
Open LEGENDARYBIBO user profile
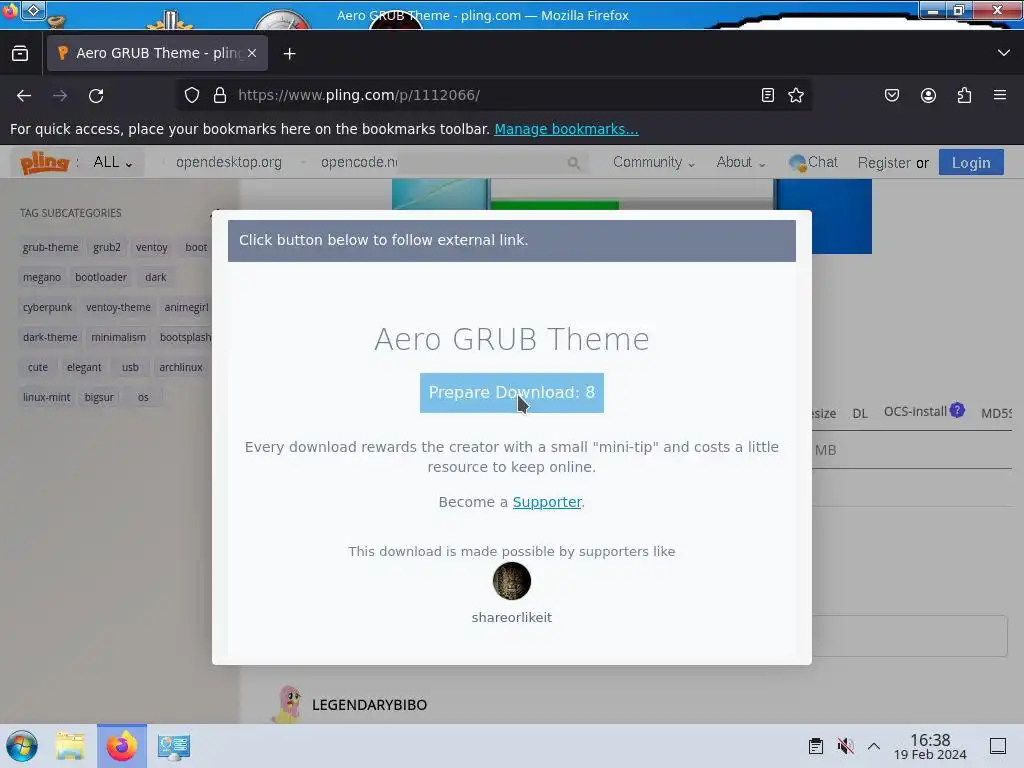pyautogui.click(x=369, y=705)
